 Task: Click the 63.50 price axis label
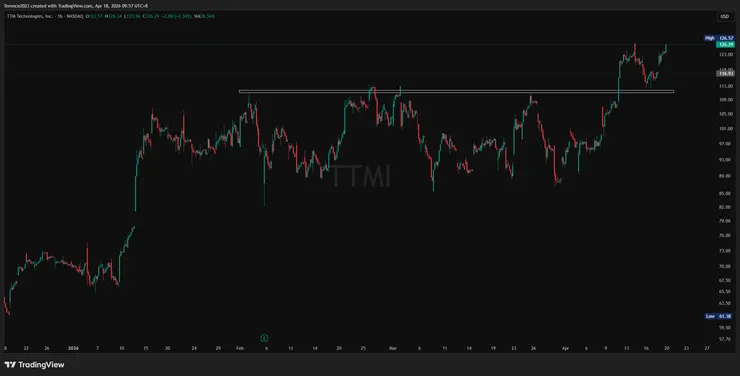[x=726, y=303]
